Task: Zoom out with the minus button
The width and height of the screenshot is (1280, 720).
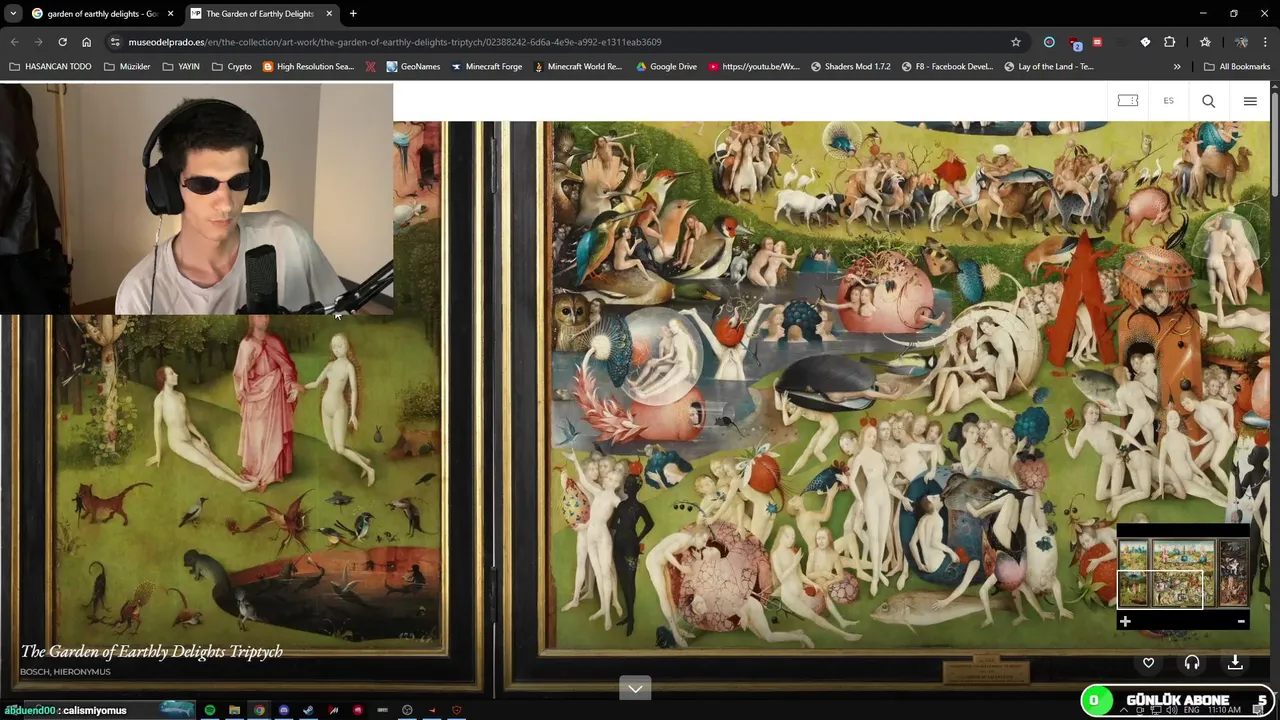Action: [x=1241, y=622]
